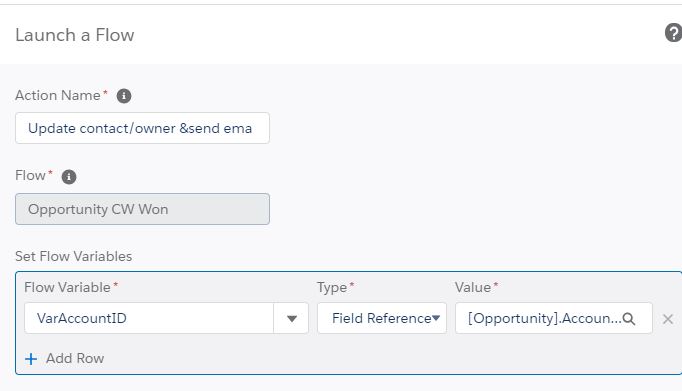Open help via the question mark icon
This screenshot has height=391, width=682.
tap(673, 33)
